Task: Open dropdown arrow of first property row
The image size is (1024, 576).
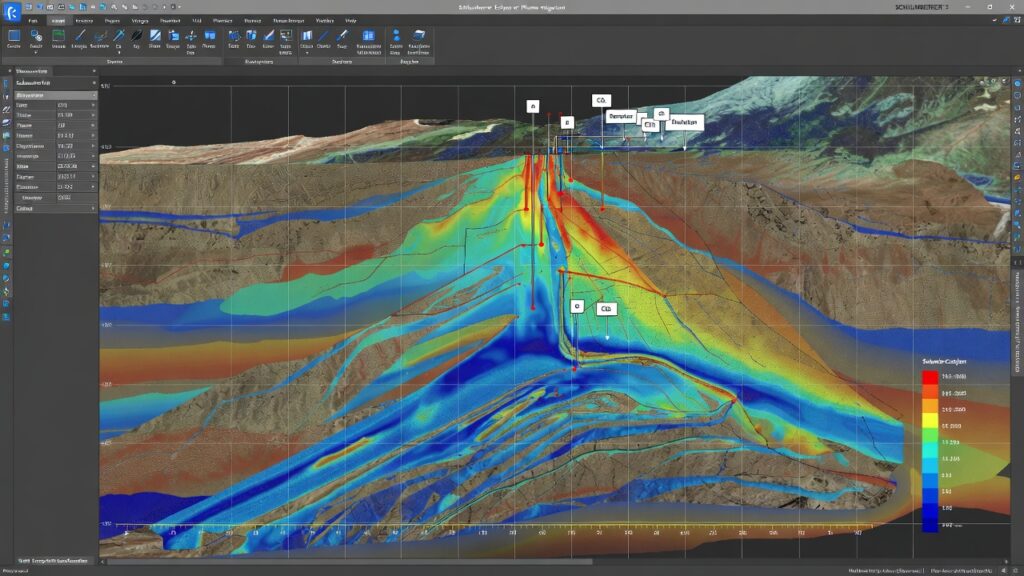Action: (x=94, y=105)
